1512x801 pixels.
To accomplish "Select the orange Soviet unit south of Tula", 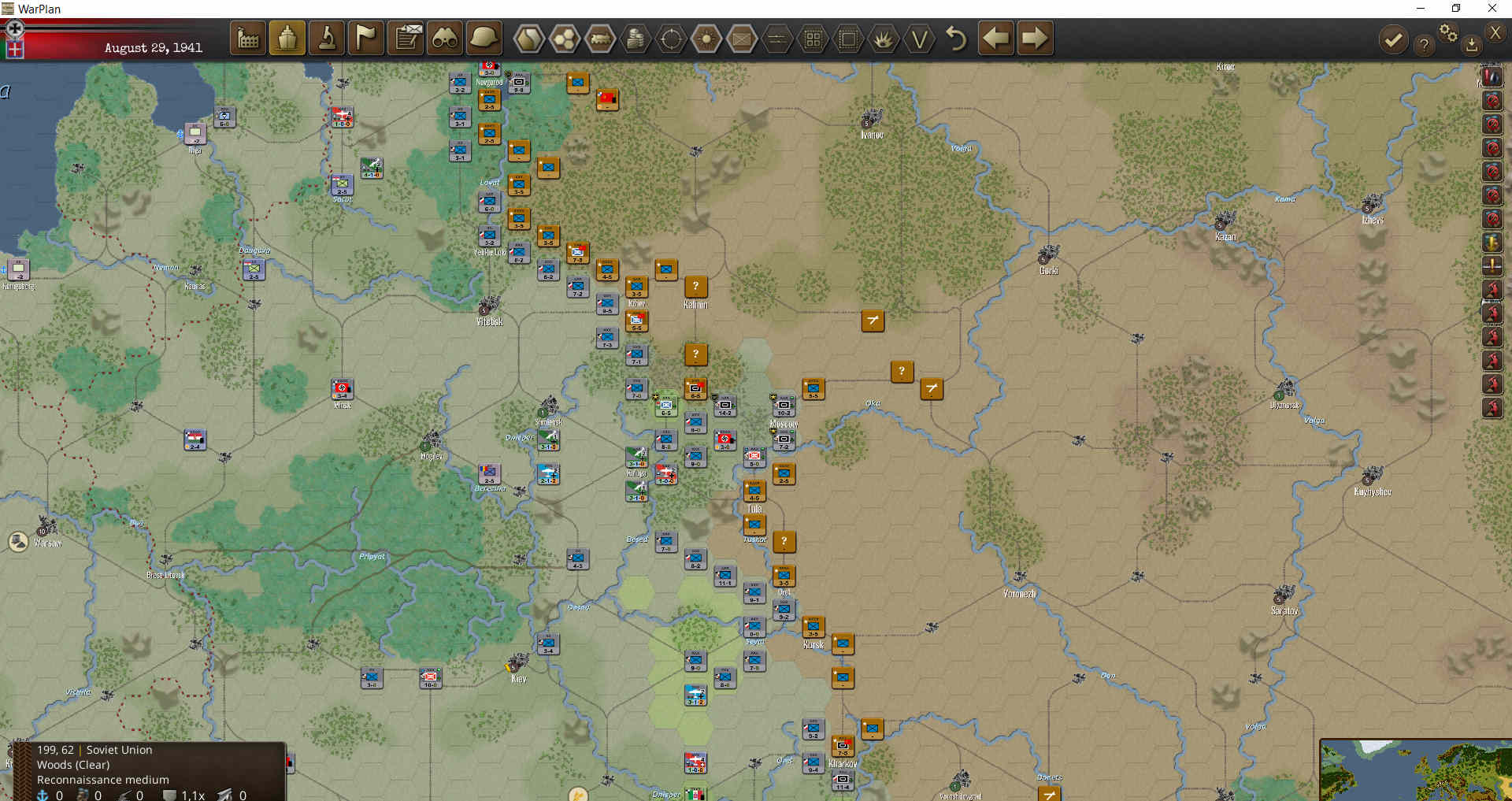I will click(754, 525).
